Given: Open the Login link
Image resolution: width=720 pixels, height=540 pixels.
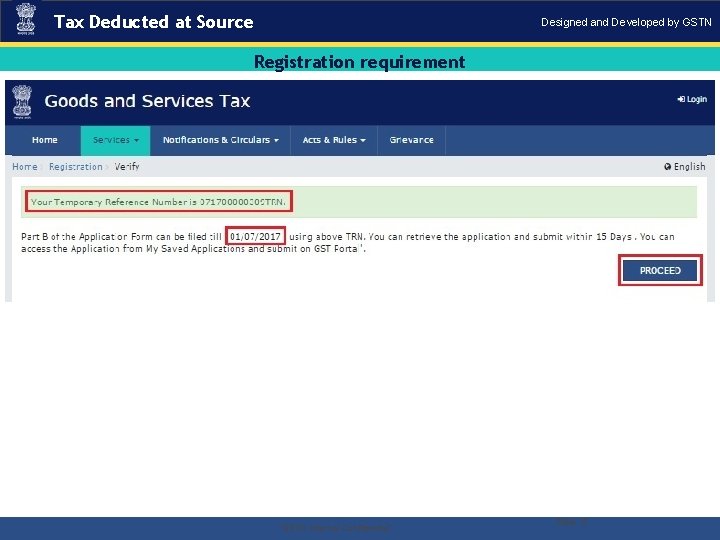Looking at the screenshot, I should 692,99.
